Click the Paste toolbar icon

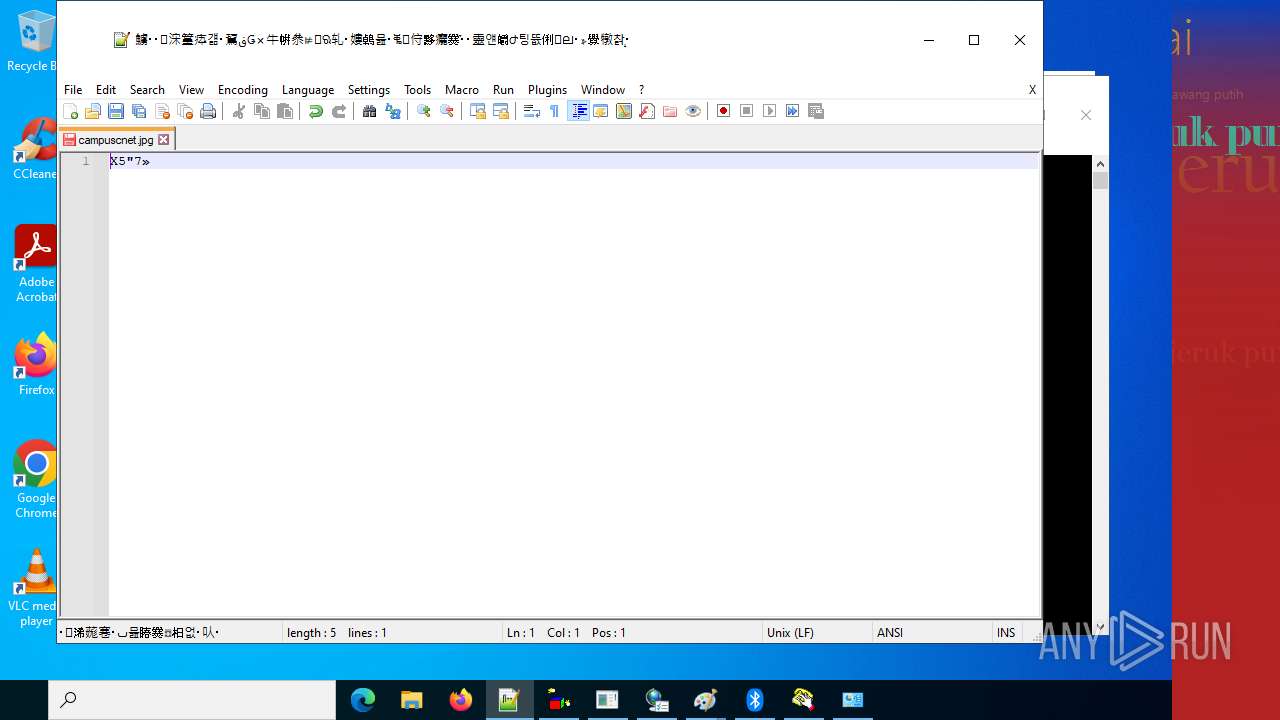click(285, 111)
